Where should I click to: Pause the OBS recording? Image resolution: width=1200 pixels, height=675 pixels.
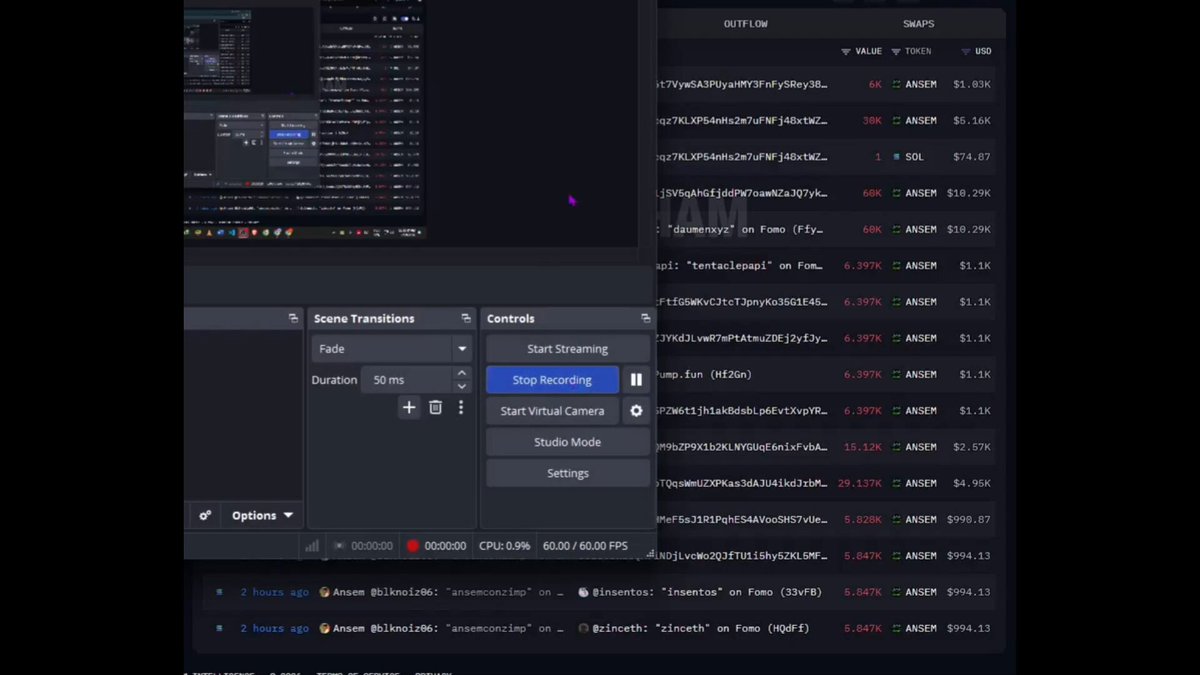pyautogui.click(x=636, y=380)
